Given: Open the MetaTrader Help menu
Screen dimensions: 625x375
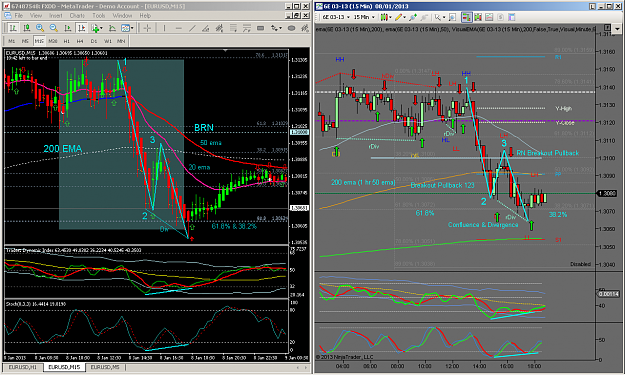Looking at the screenshot, I should [145, 16].
